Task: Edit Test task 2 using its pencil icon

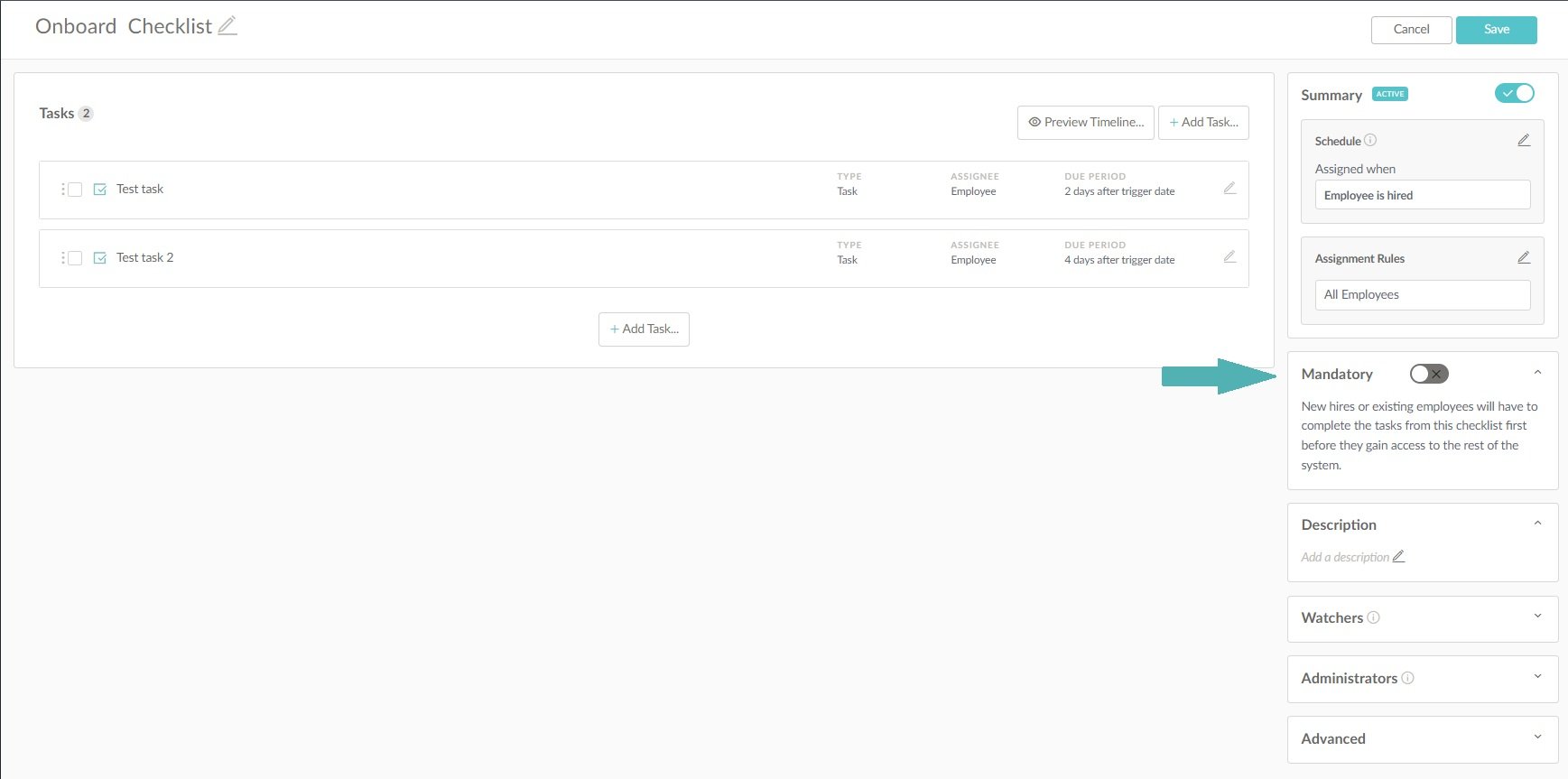Action: pos(1229,257)
